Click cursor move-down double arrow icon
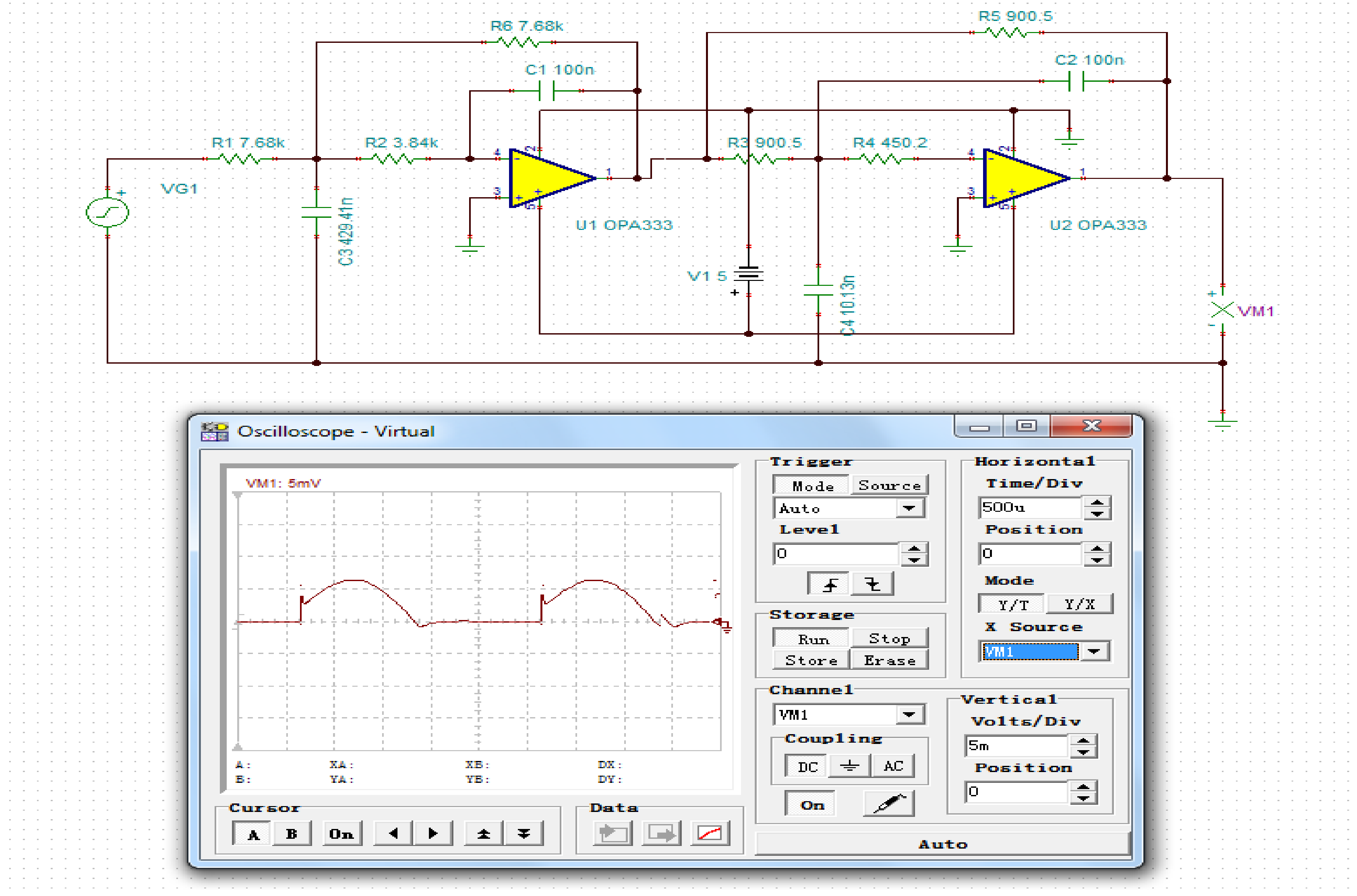 [523, 834]
